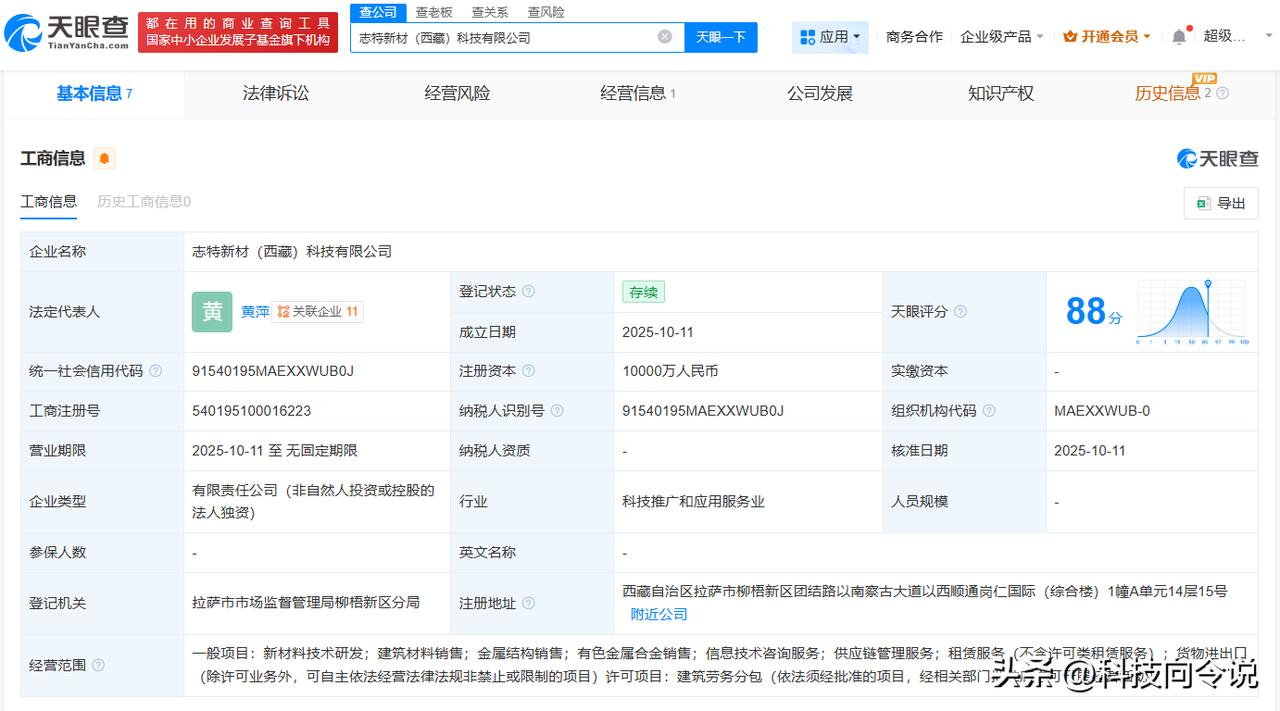This screenshot has width=1280, height=711.
Task: Click the company name search input field
Action: [x=505, y=37]
